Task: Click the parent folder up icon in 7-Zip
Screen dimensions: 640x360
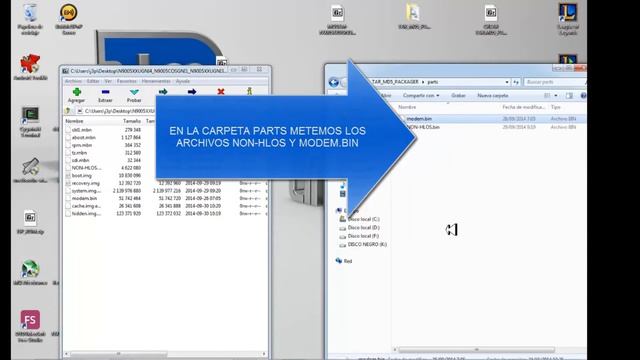Action: pyautogui.click(x=68, y=111)
